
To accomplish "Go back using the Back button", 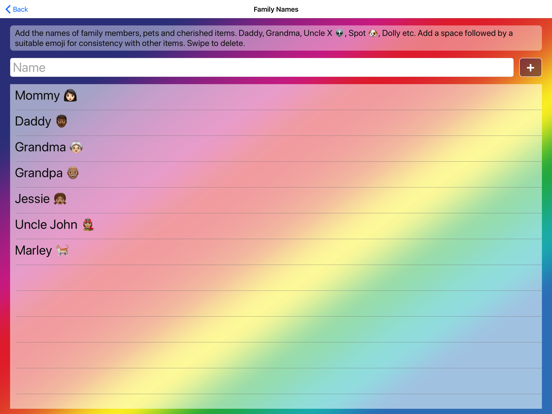I will (x=17, y=9).
